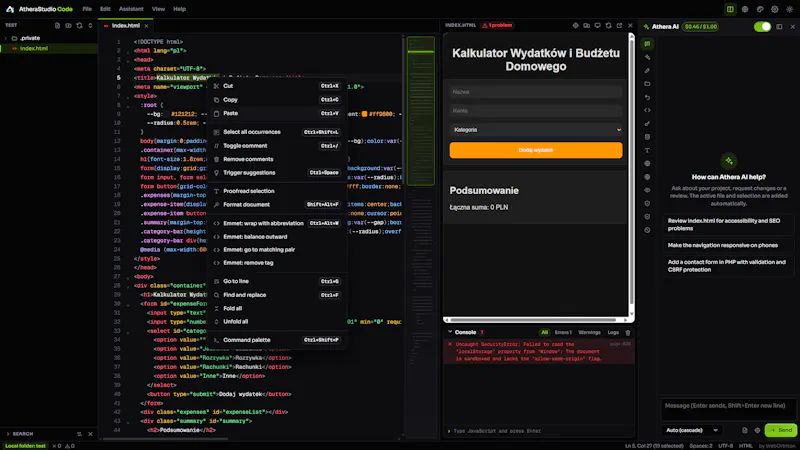Click the split layout icon in top bar
The image size is (800, 450).
pyautogui.click(x=730, y=9)
